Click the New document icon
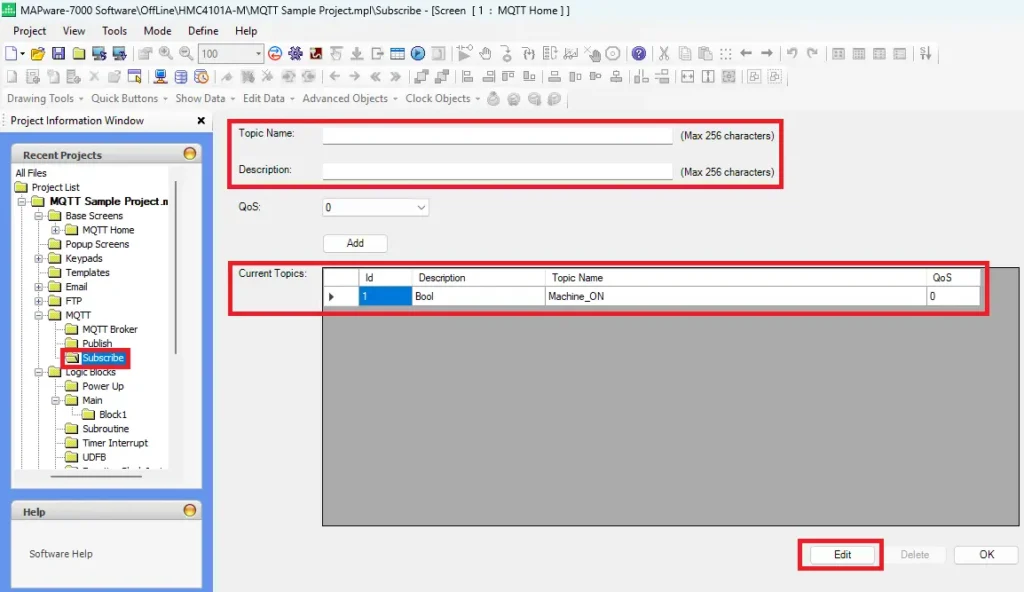Image resolution: width=1024 pixels, height=592 pixels. tap(13, 53)
